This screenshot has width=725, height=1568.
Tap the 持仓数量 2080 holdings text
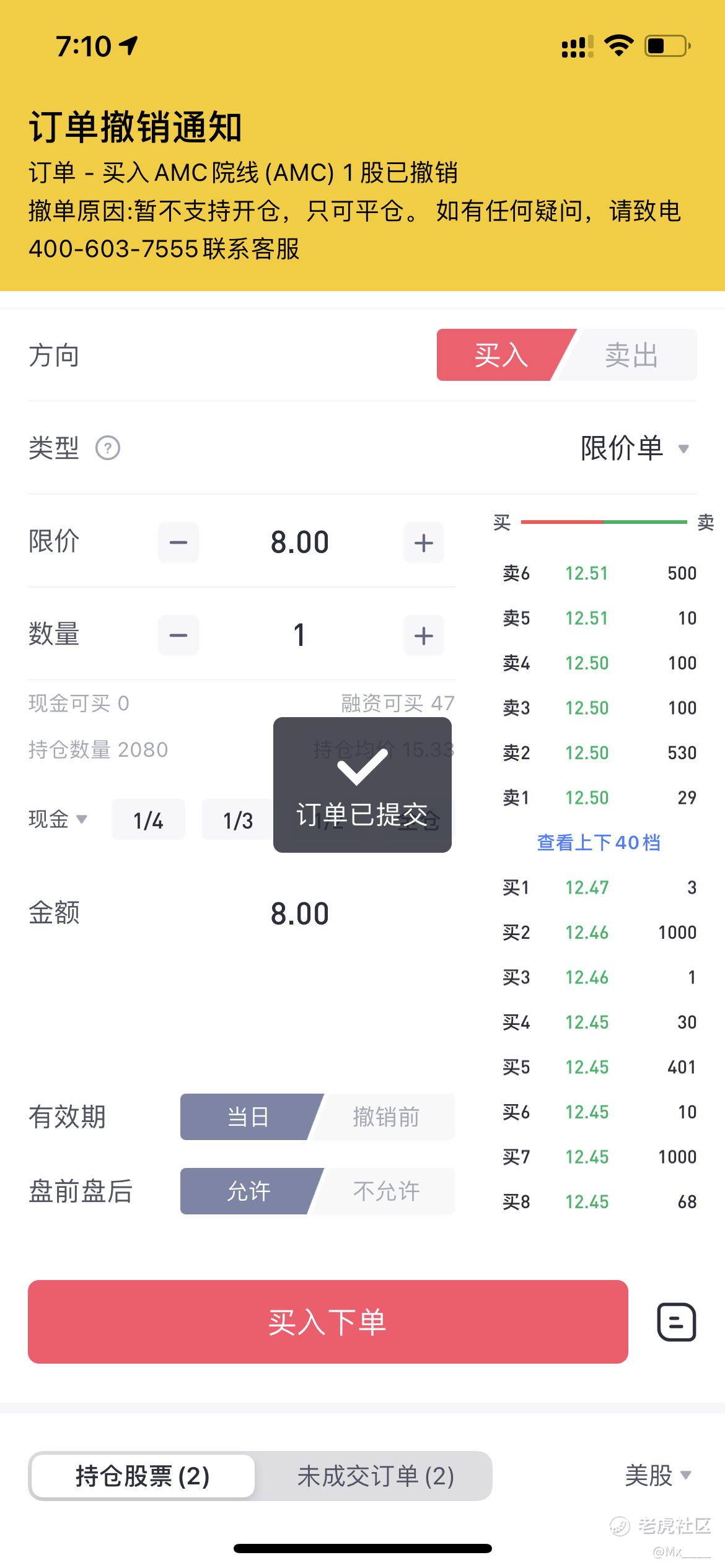tap(98, 749)
